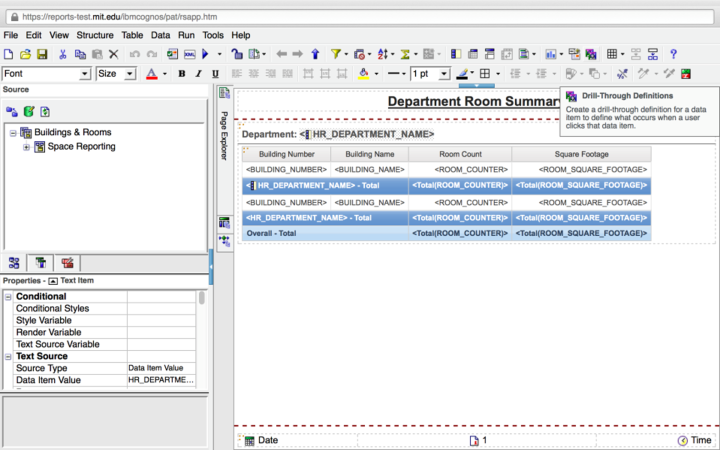Image resolution: width=720 pixels, height=450 pixels.
Task: Expand the Space Reporting tree node
Action: 27,146
